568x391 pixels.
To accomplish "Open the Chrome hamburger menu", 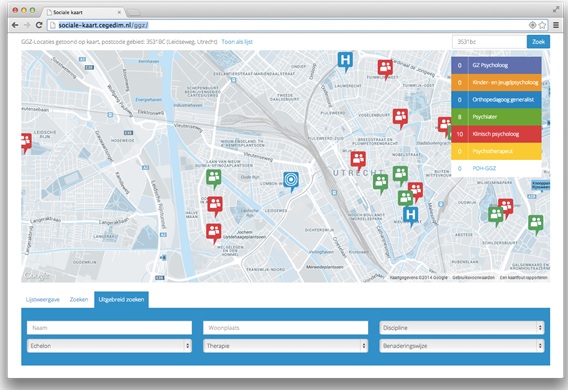I will tap(556, 25).
